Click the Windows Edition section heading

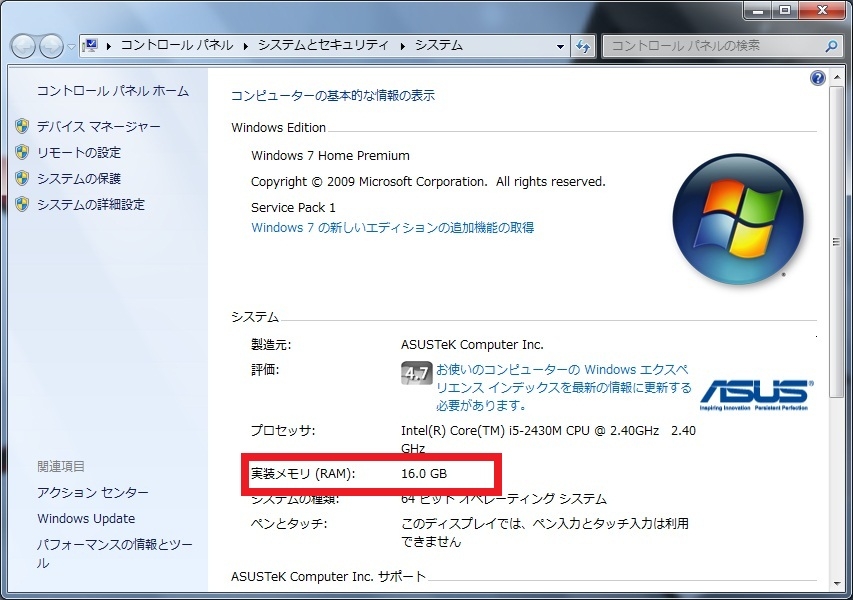tap(279, 128)
